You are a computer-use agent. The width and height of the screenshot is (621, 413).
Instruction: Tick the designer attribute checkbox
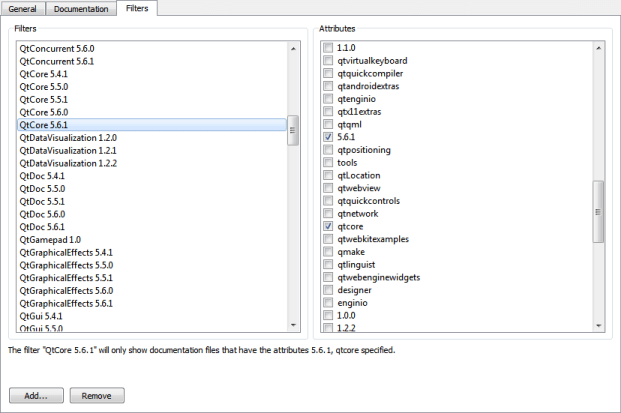328,290
